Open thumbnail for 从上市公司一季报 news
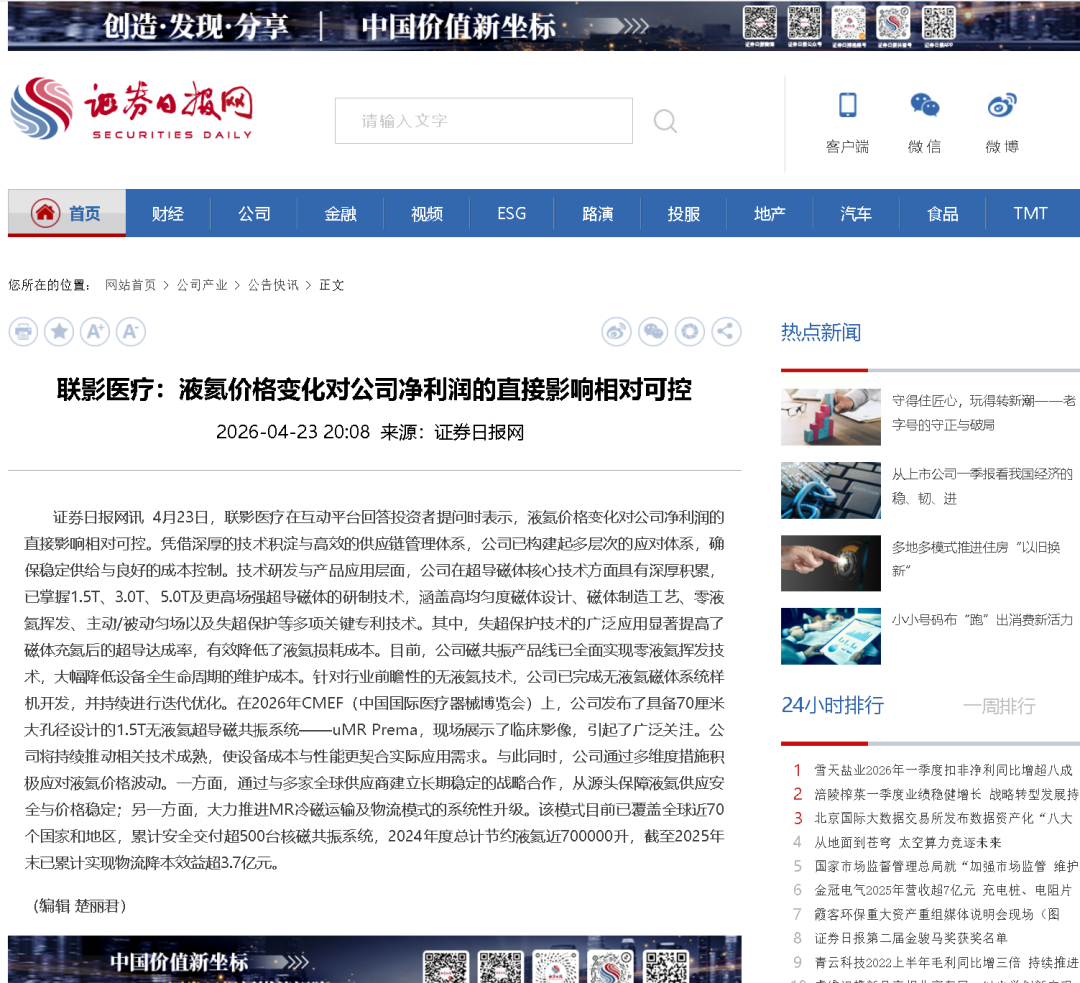1080x983 pixels. 831,490
